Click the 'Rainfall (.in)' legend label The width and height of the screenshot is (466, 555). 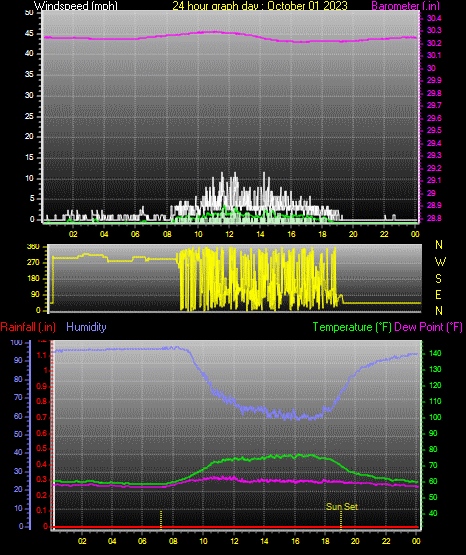tap(28, 327)
